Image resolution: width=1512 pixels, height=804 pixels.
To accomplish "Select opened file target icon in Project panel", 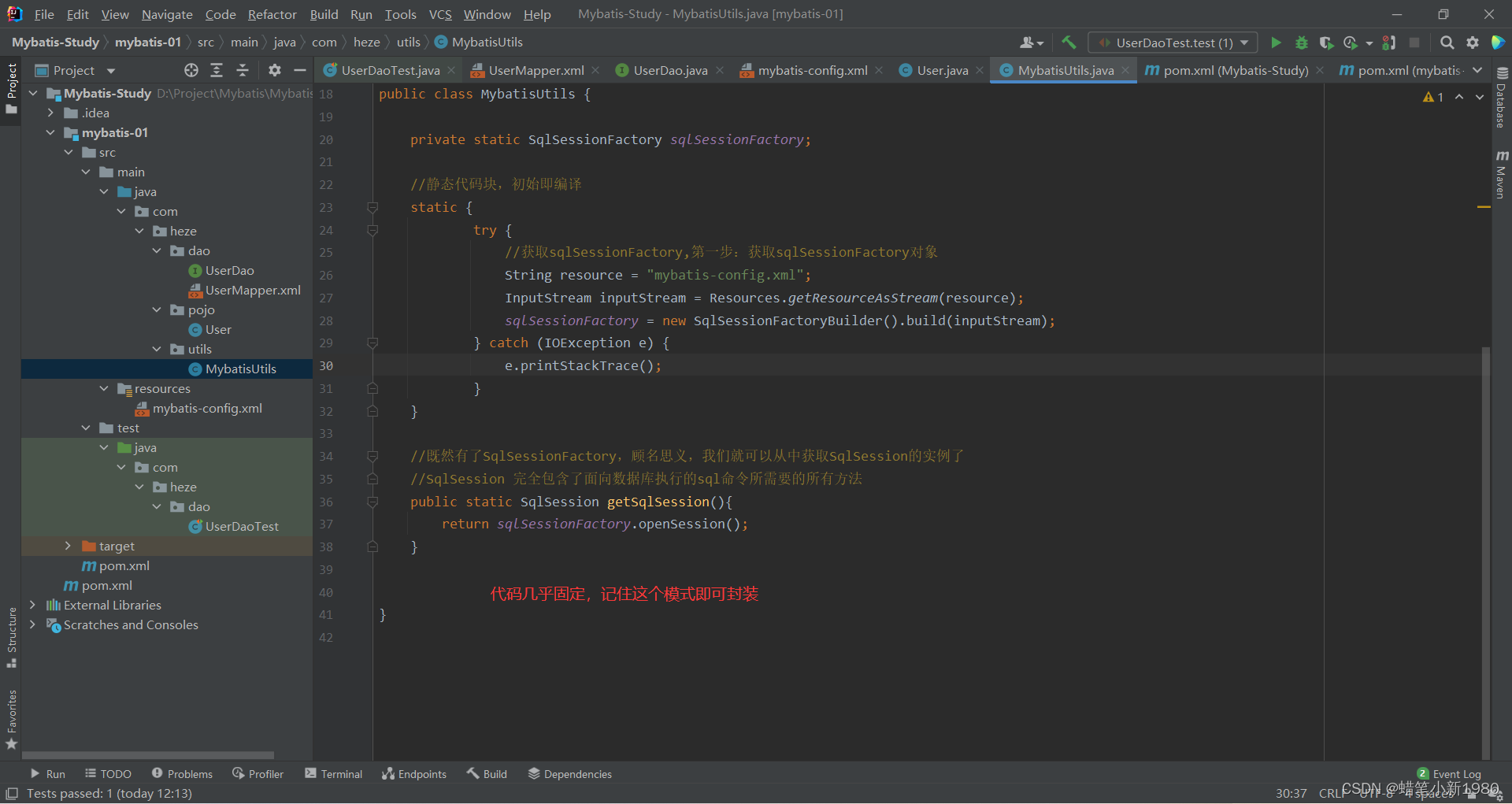I will coord(191,71).
